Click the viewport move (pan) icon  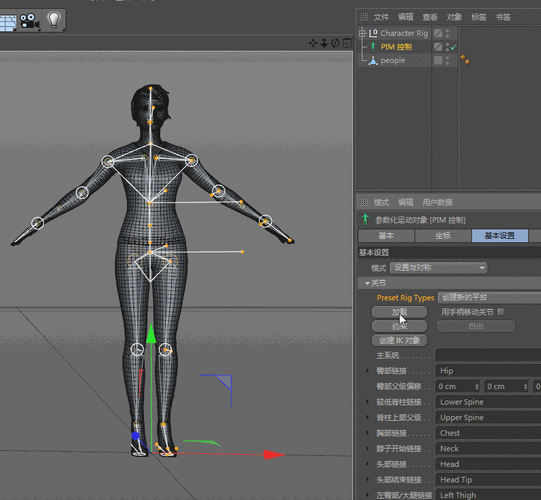tap(313, 43)
